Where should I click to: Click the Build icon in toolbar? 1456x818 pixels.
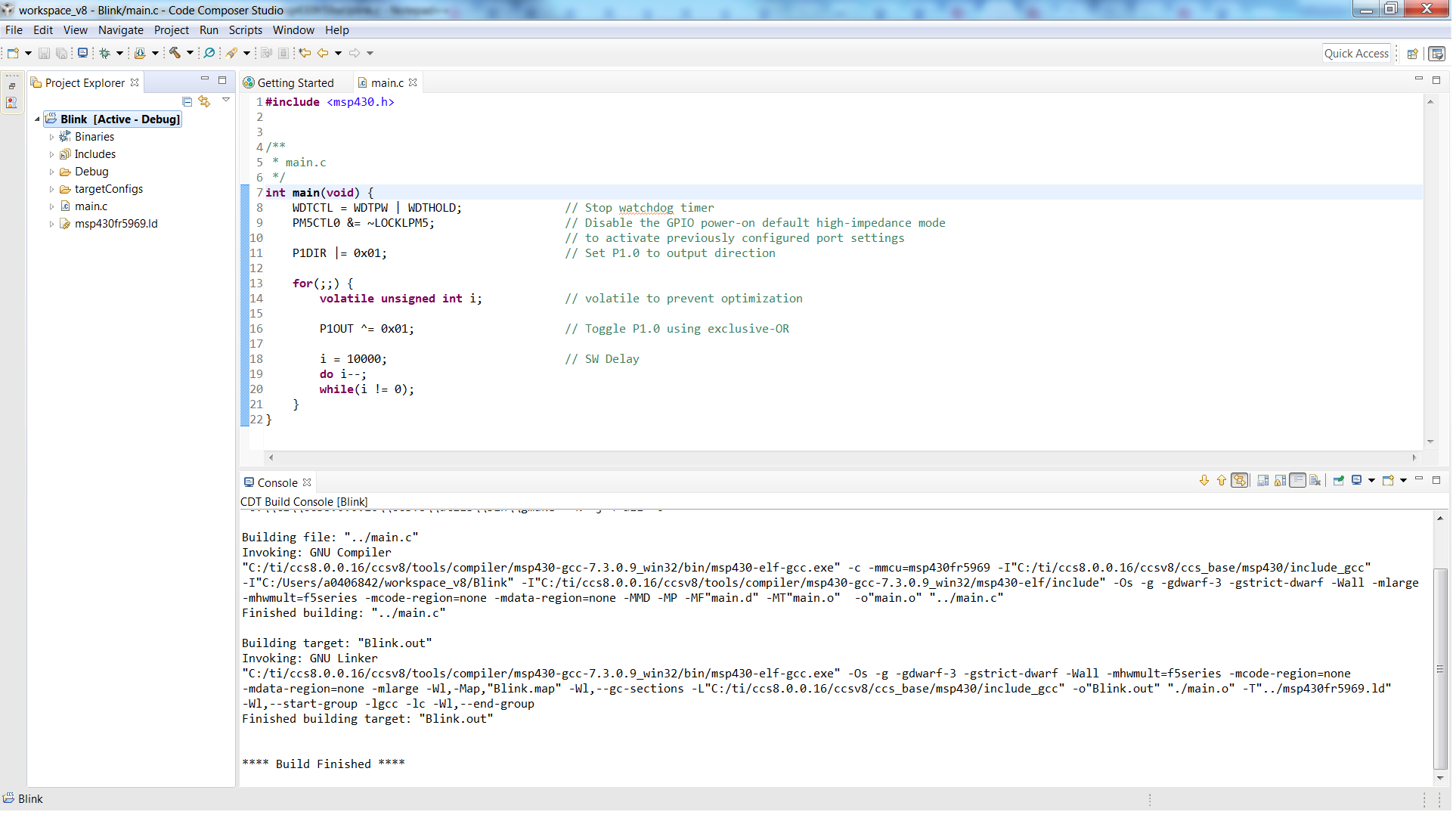(175, 52)
